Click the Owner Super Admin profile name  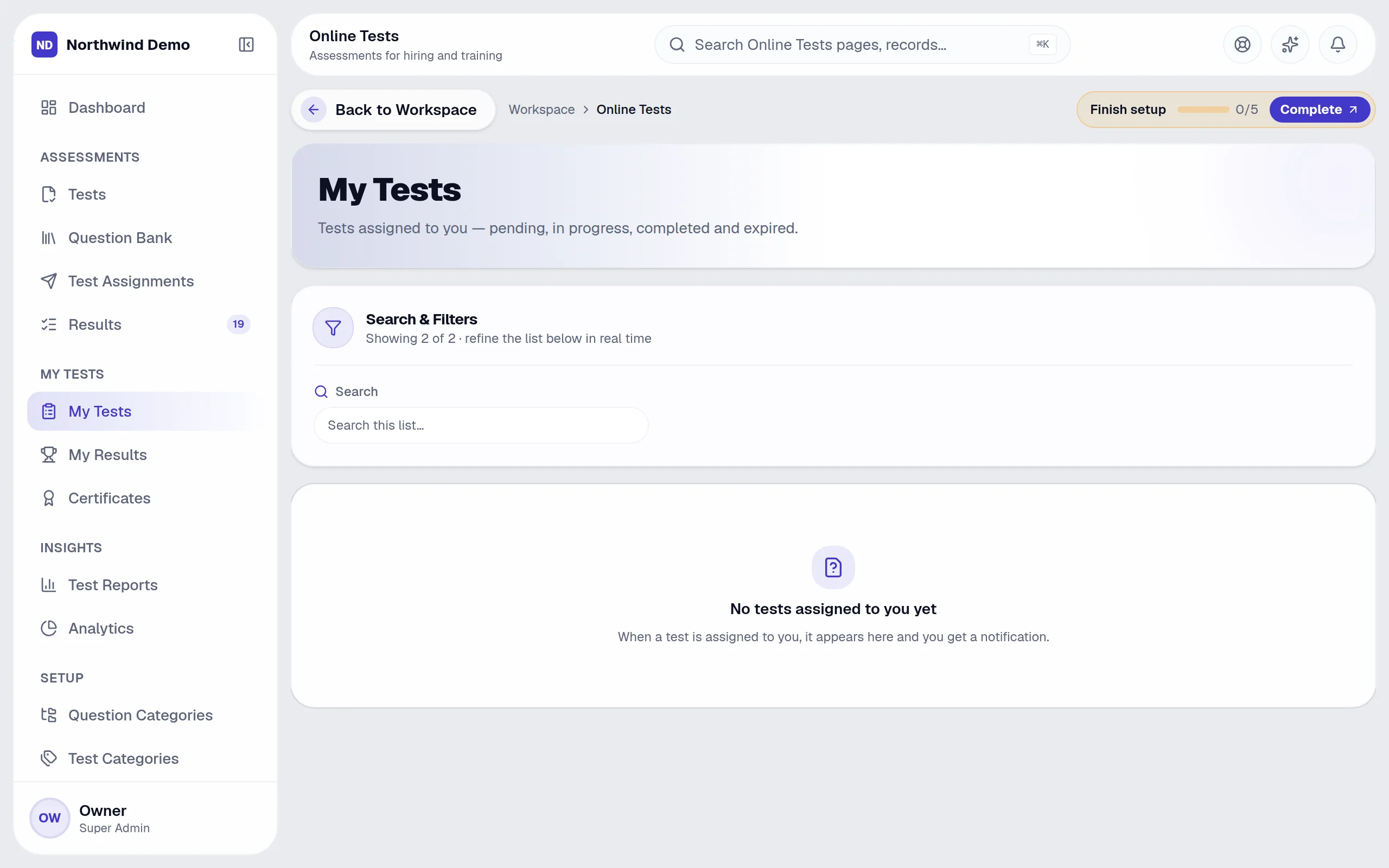[114, 818]
